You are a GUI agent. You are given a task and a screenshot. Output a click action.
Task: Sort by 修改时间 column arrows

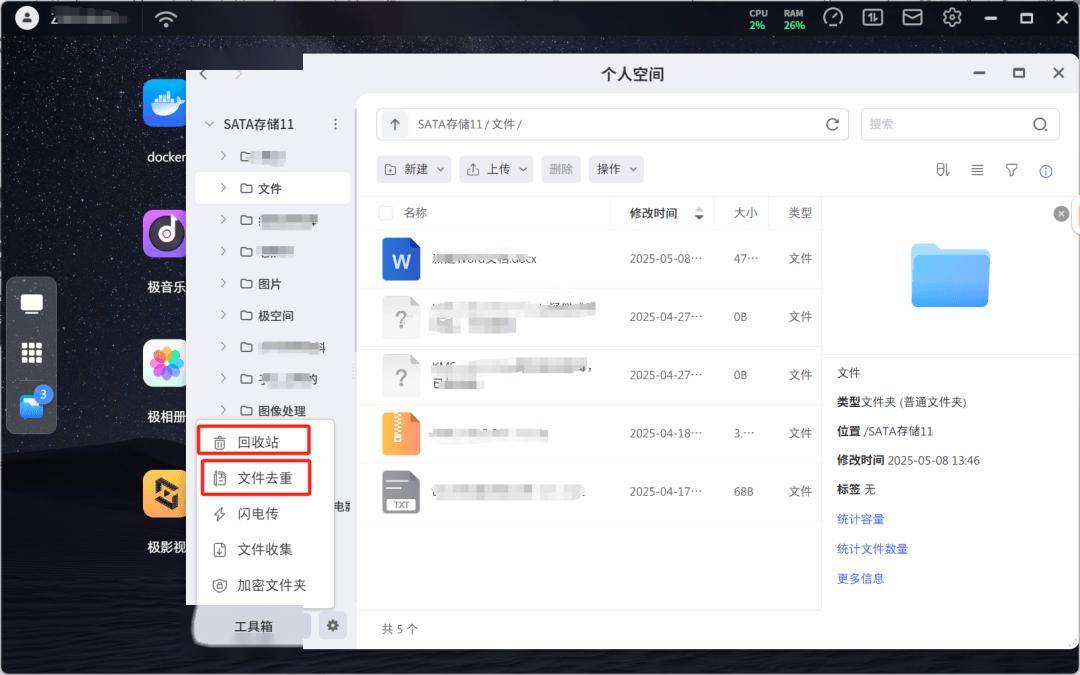tap(699, 214)
